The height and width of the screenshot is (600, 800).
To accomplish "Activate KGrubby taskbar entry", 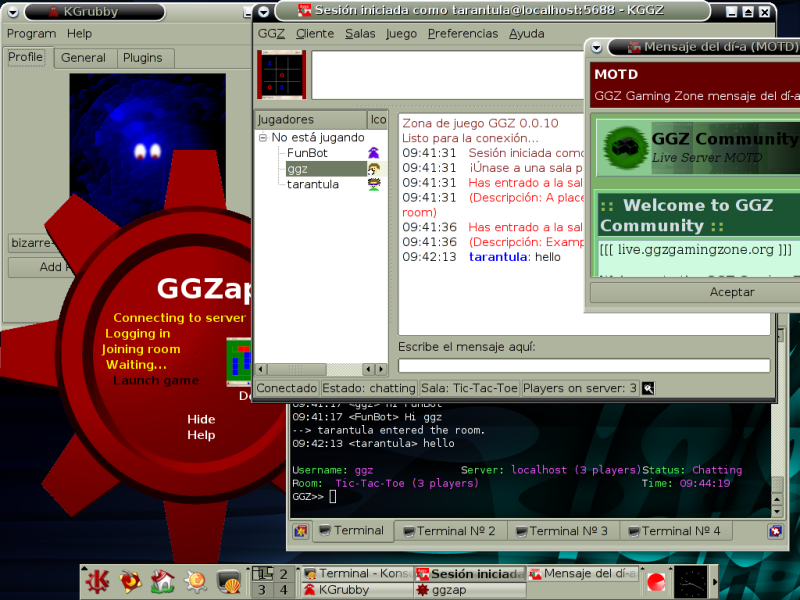I will 357,590.
